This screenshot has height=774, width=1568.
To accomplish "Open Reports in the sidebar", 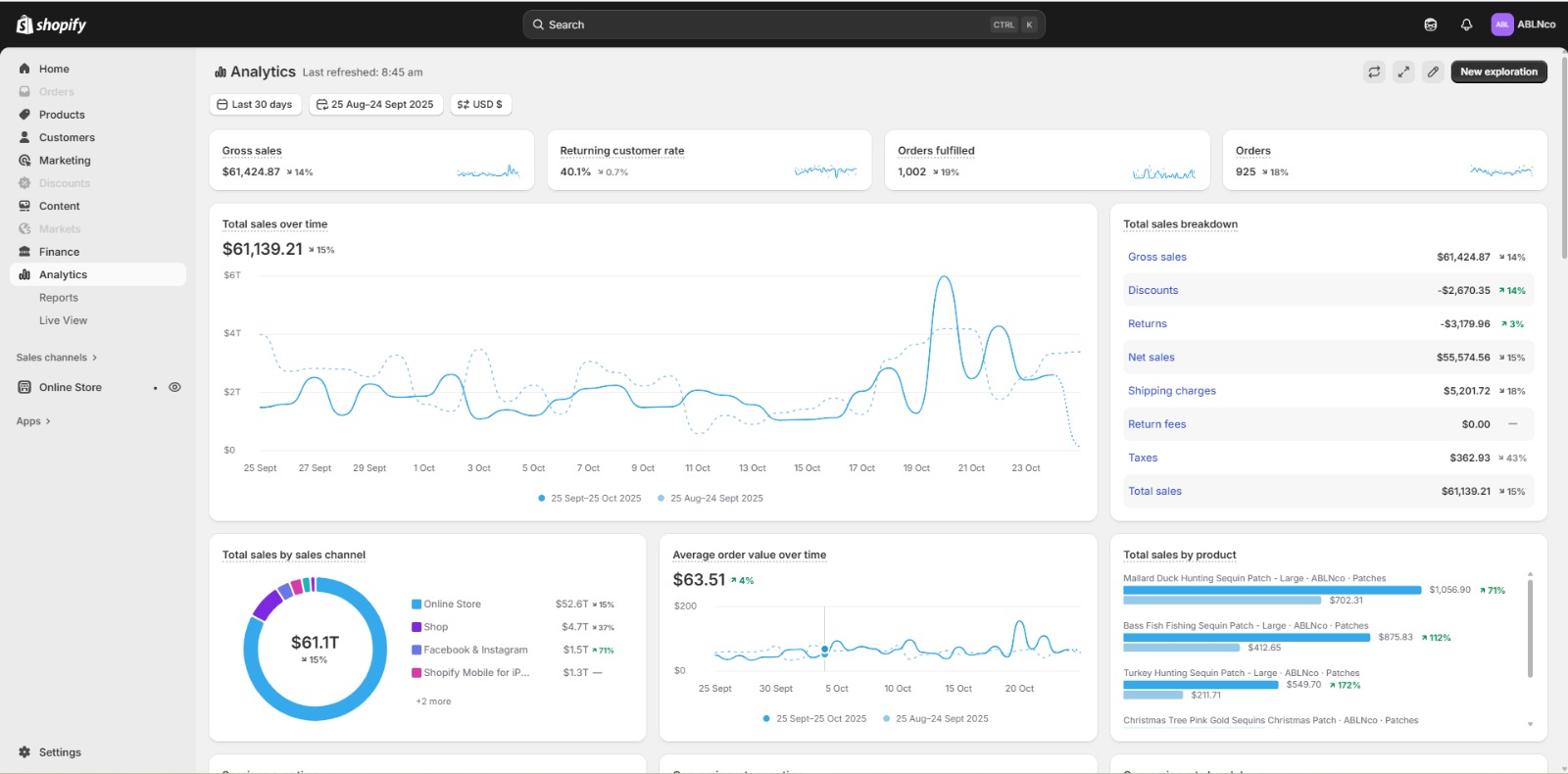I will click(x=59, y=298).
